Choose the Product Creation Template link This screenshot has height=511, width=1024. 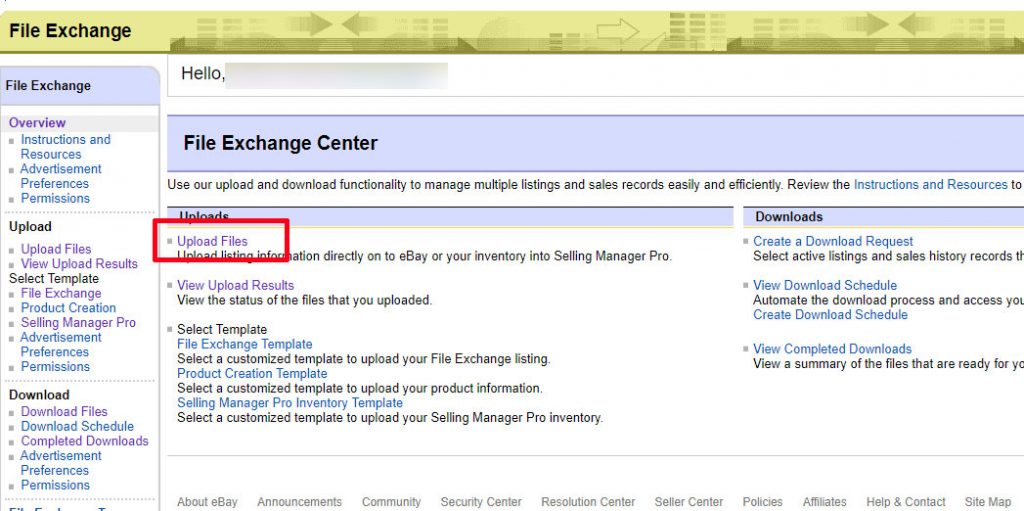click(x=252, y=374)
